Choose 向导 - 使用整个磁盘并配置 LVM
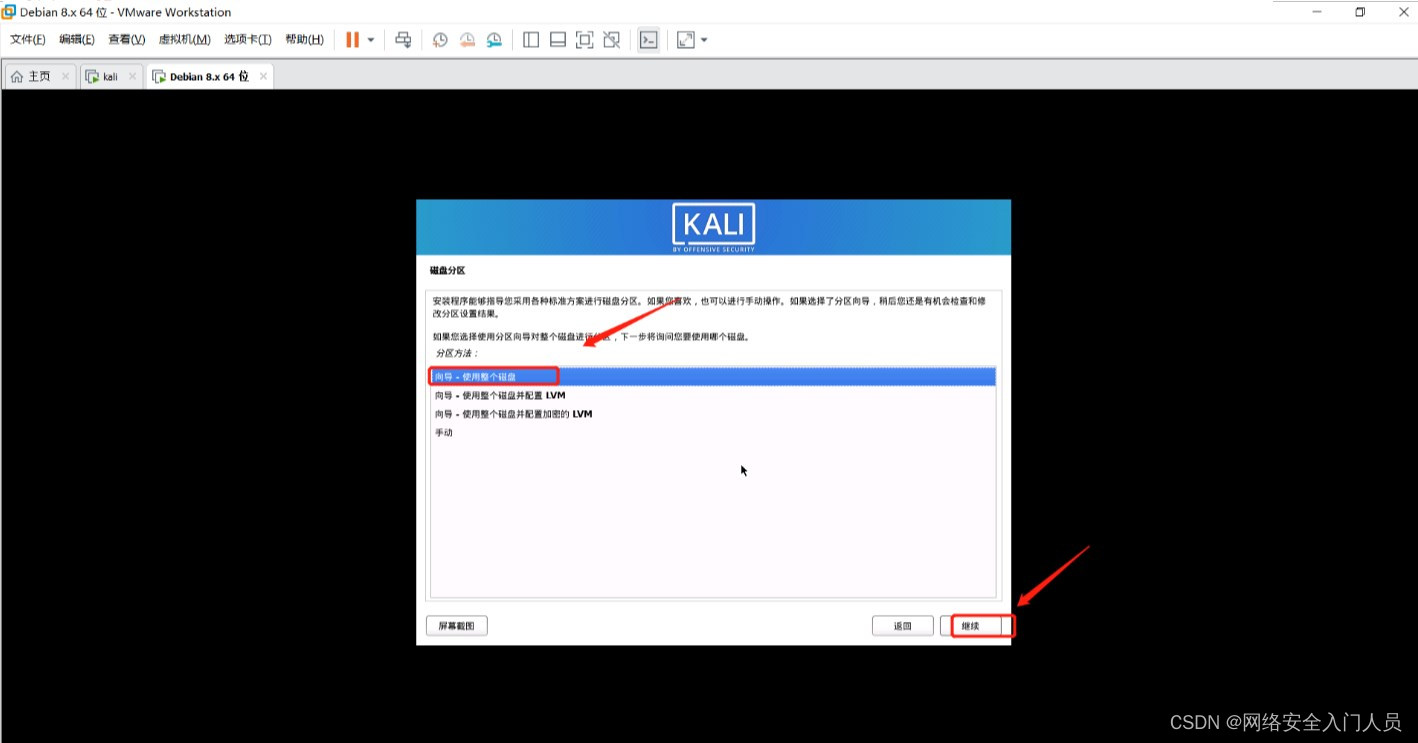1418x743 pixels. pos(713,395)
